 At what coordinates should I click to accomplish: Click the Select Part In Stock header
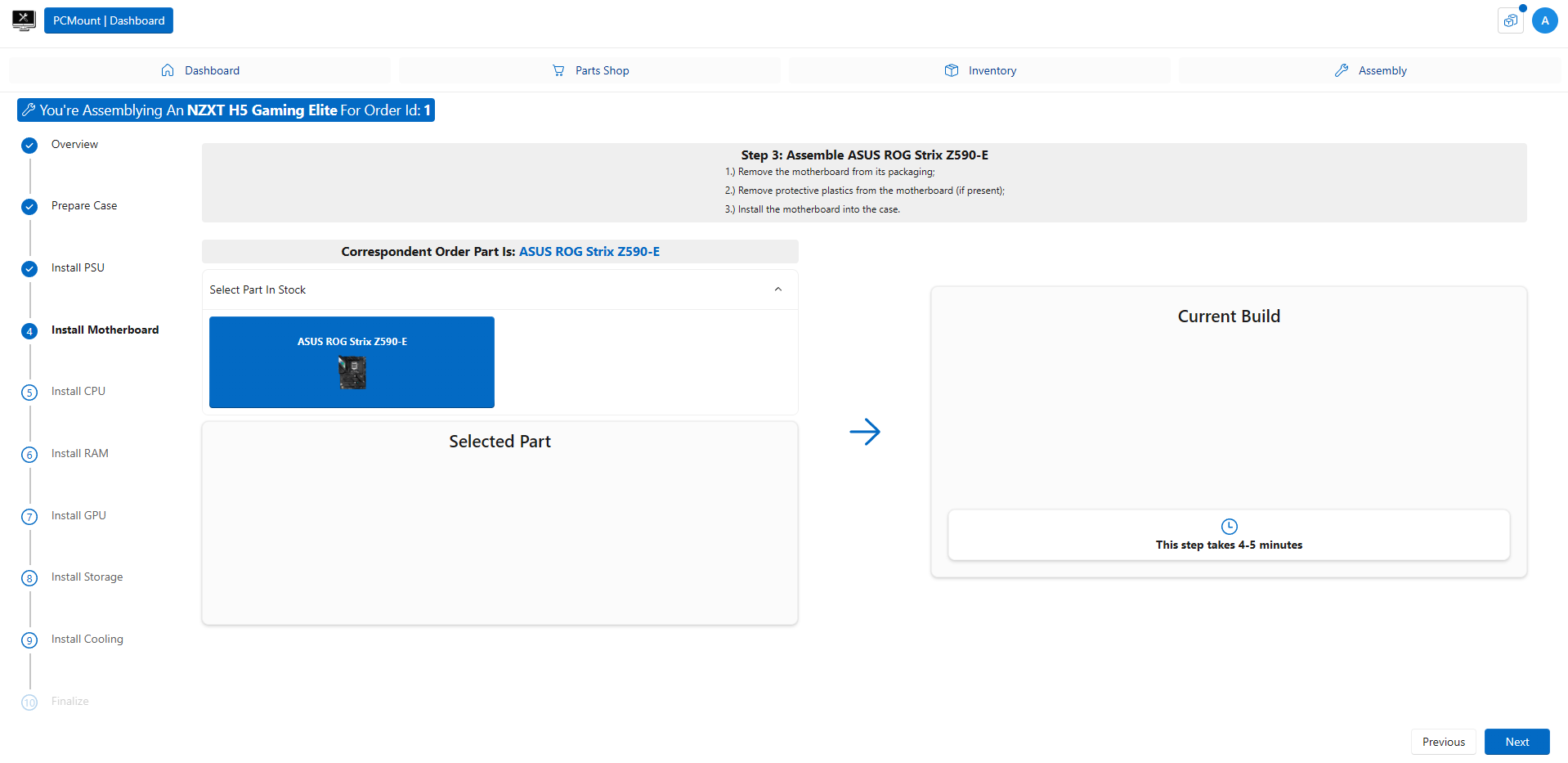(500, 289)
